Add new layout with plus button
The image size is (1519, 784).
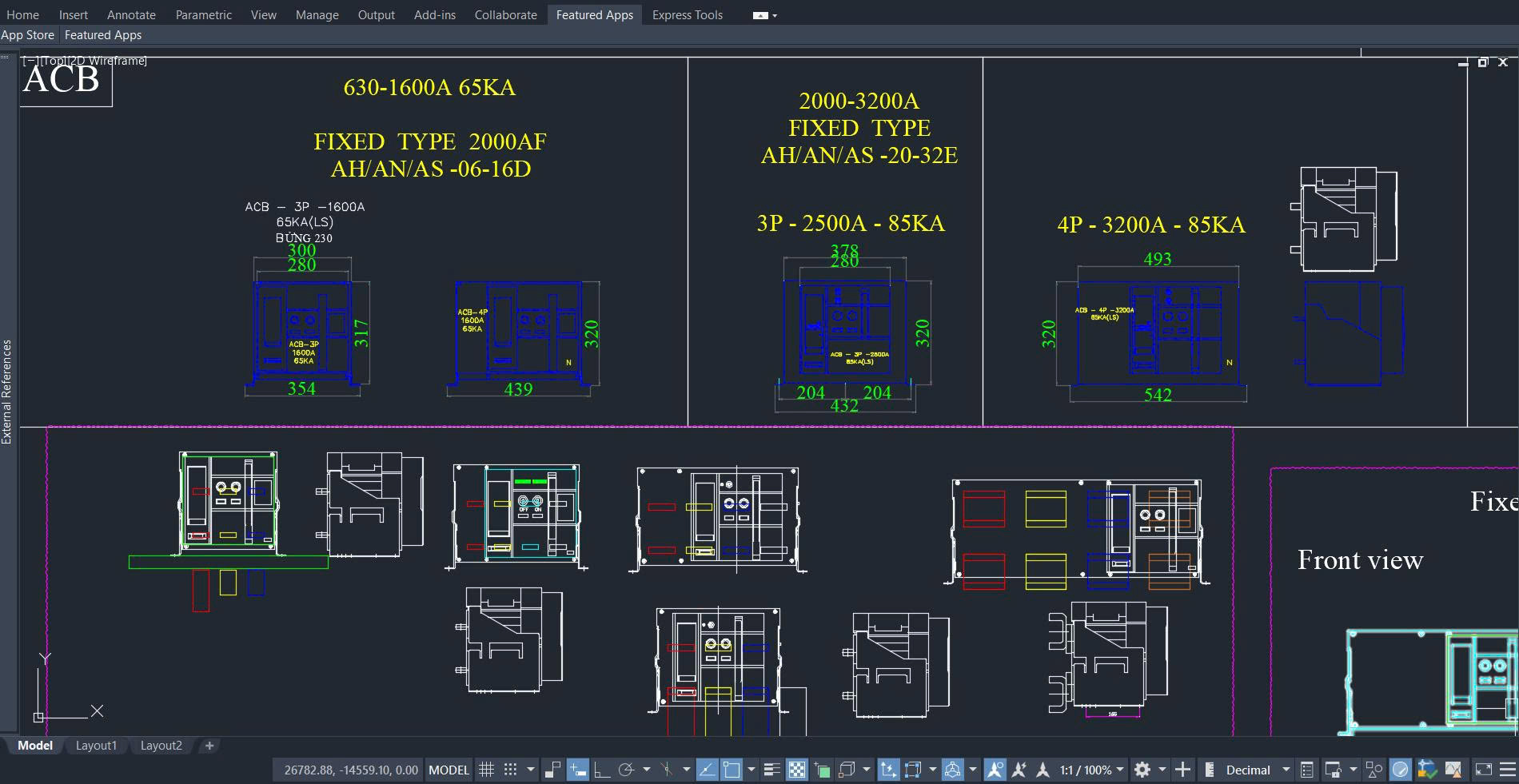[x=209, y=746]
